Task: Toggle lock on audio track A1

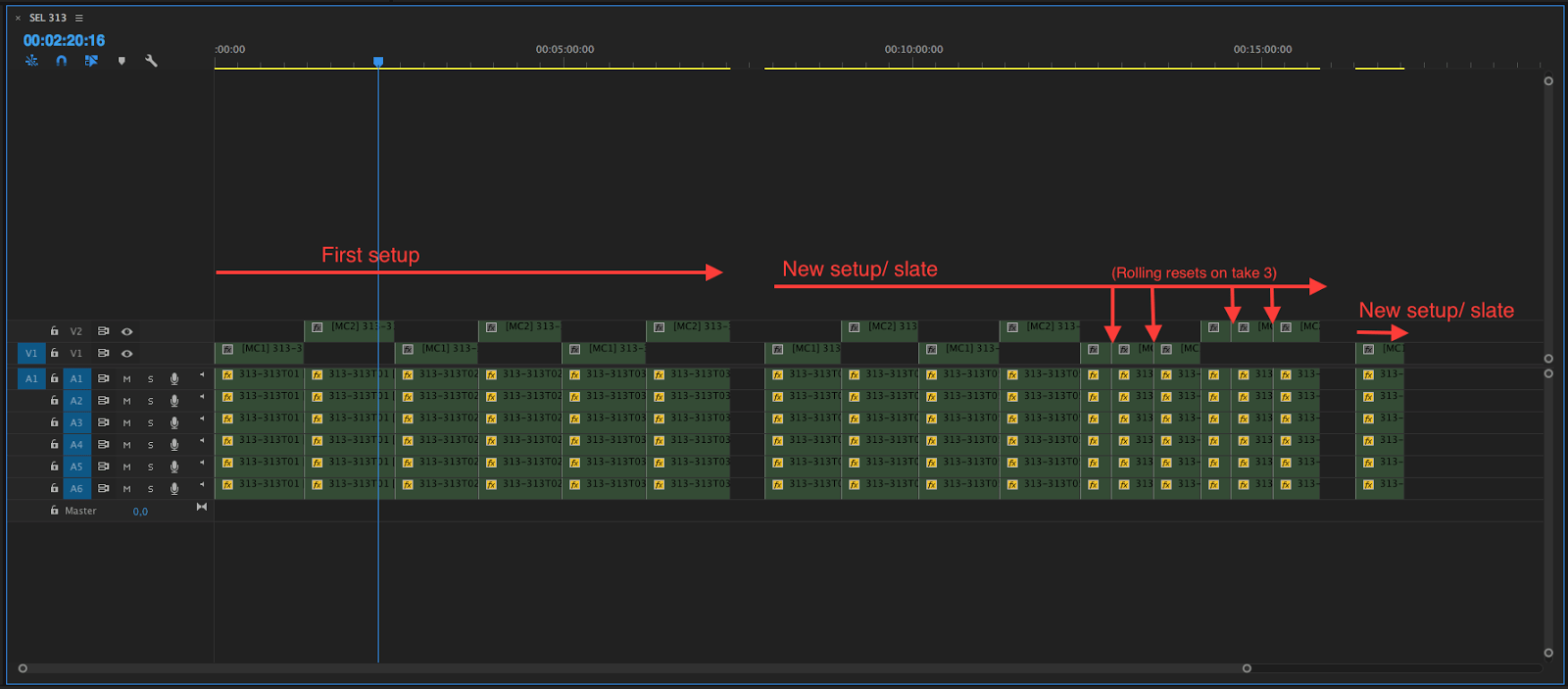Action: coord(54,378)
